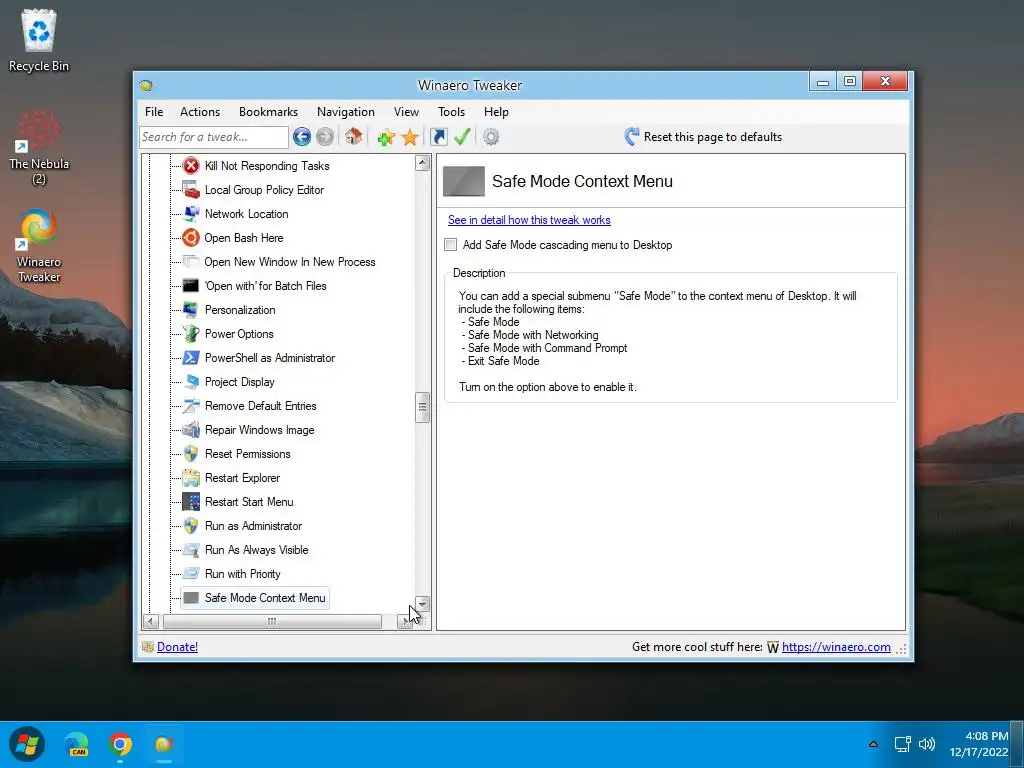Click the tree scrollbar down arrow
The height and width of the screenshot is (768, 1024).
point(423,604)
